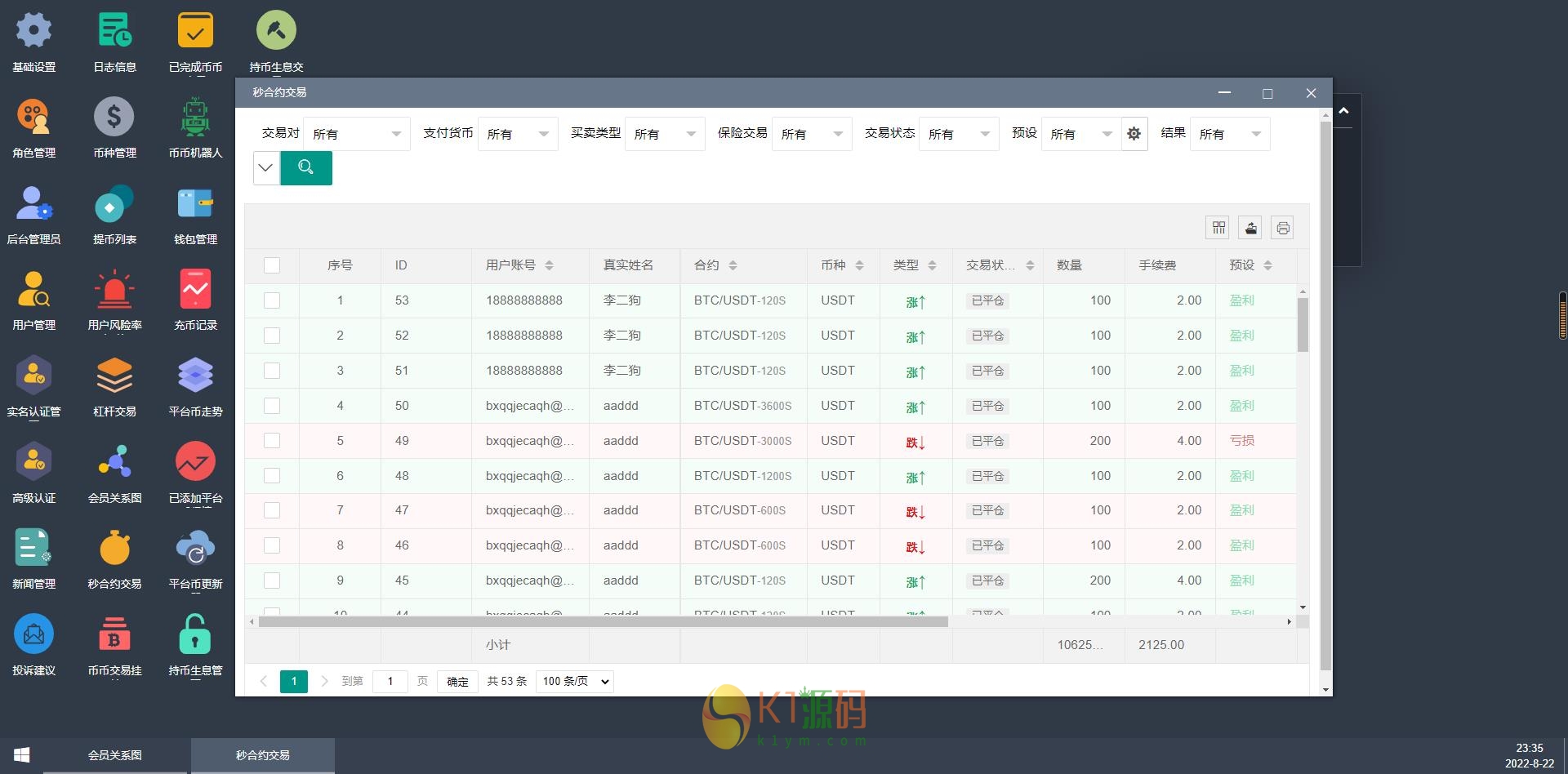This screenshot has height=774, width=1568.
Task: Expand the 交易对 dropdown
Action: point(357,134)
